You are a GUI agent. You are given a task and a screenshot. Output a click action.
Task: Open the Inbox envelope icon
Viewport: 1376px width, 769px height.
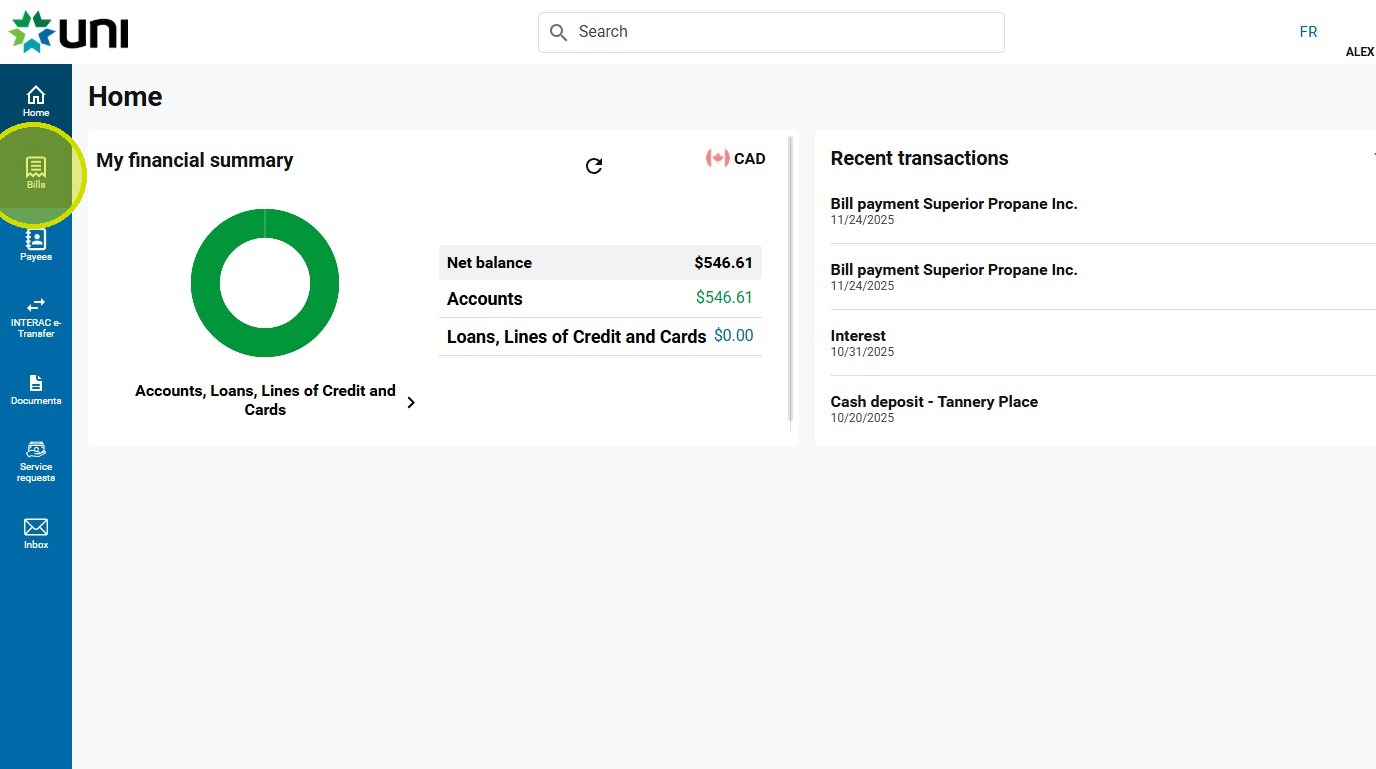pos(36,533)
